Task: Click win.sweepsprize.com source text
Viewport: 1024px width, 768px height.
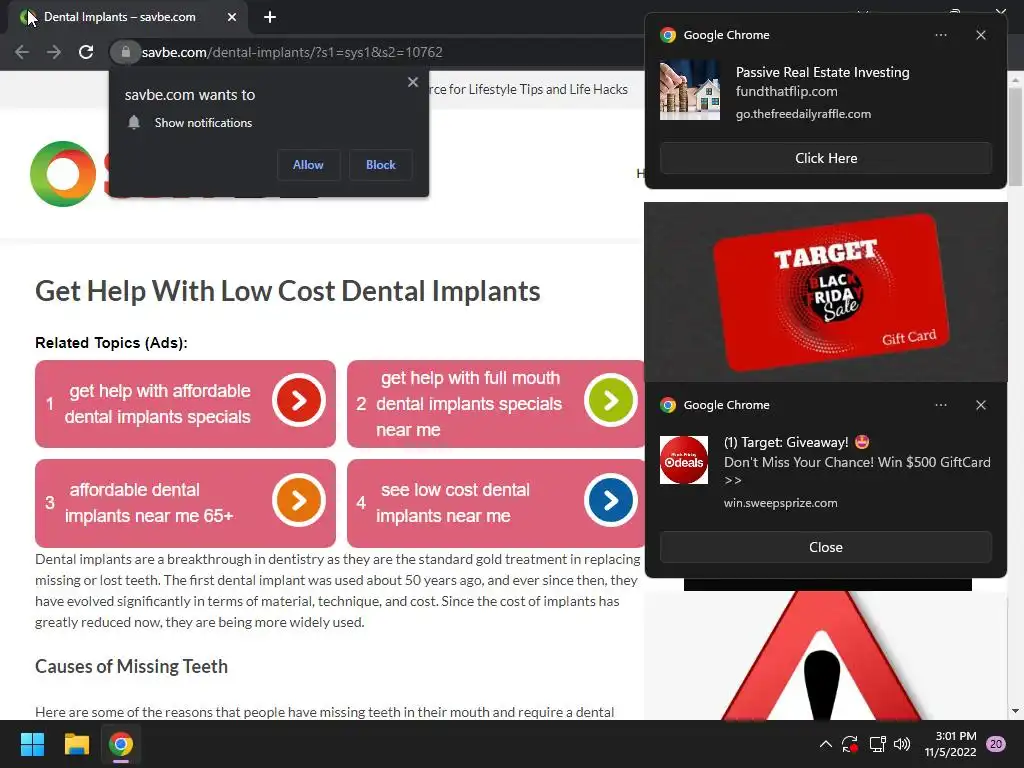Action: [x=780, y=504]
